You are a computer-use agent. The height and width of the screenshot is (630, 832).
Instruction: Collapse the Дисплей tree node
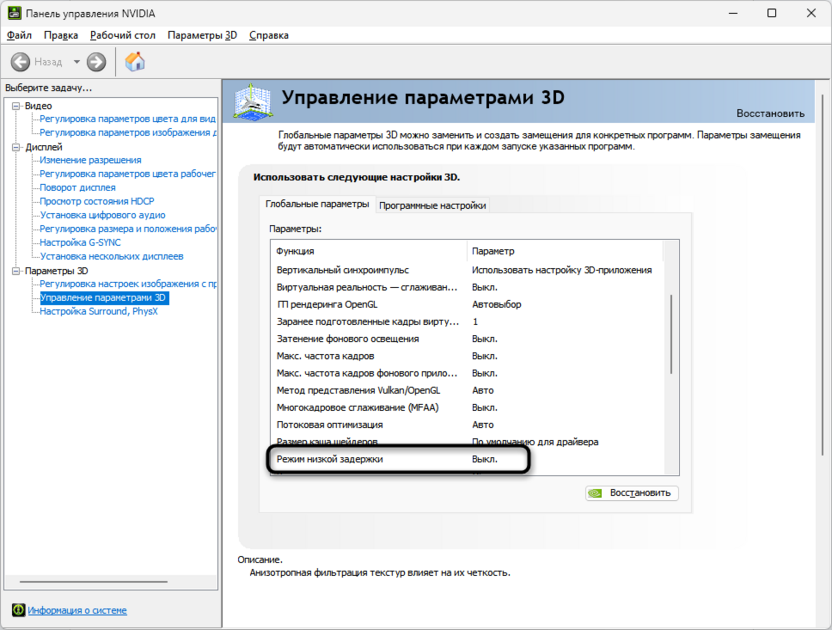pyautogui.click(x=16, y=147)
